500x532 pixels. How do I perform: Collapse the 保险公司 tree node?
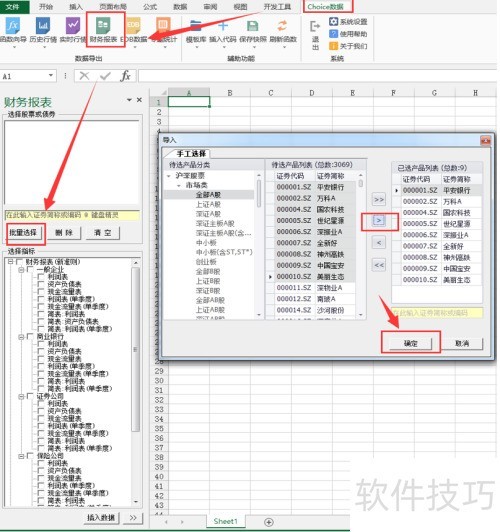coord(21,456)
